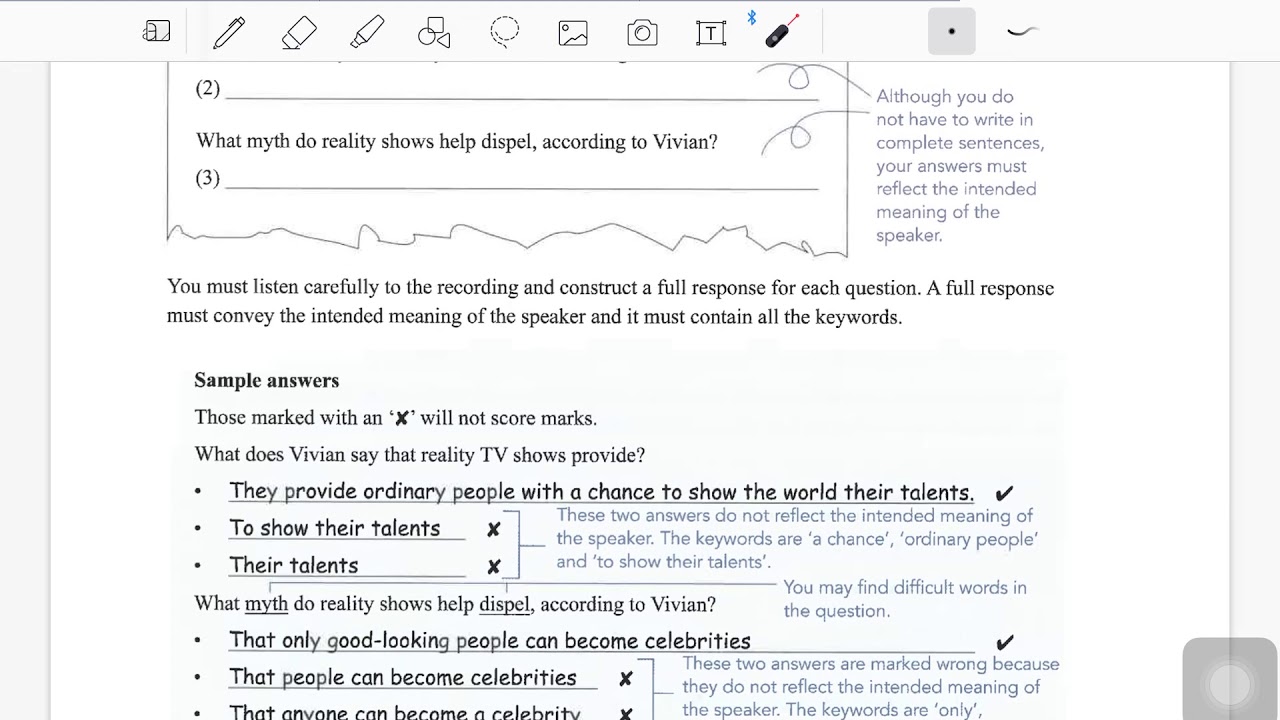Choose the Lasso selection tool
This screenshot has height=720, width=1280.
(x=504, y=32)
